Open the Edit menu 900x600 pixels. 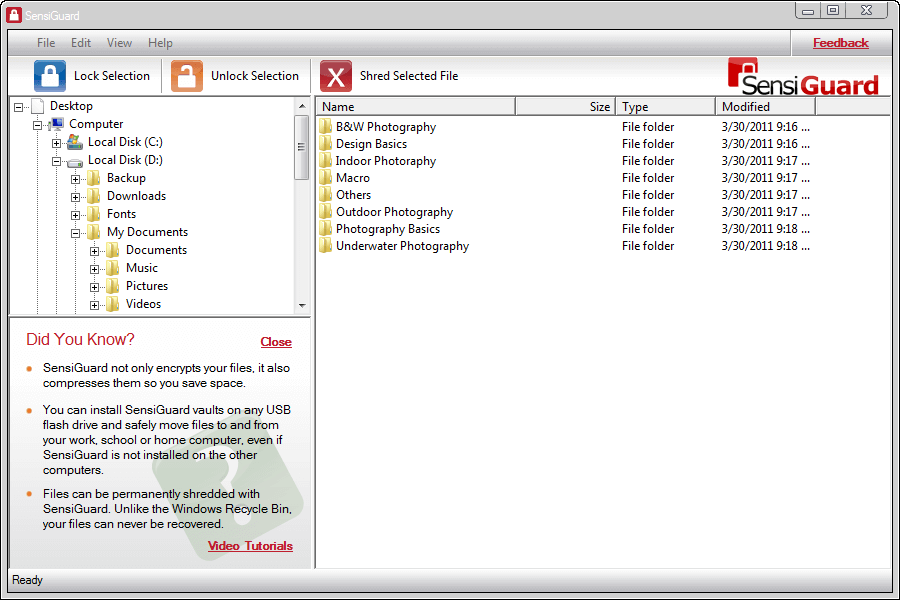click(x=80, y=43)
